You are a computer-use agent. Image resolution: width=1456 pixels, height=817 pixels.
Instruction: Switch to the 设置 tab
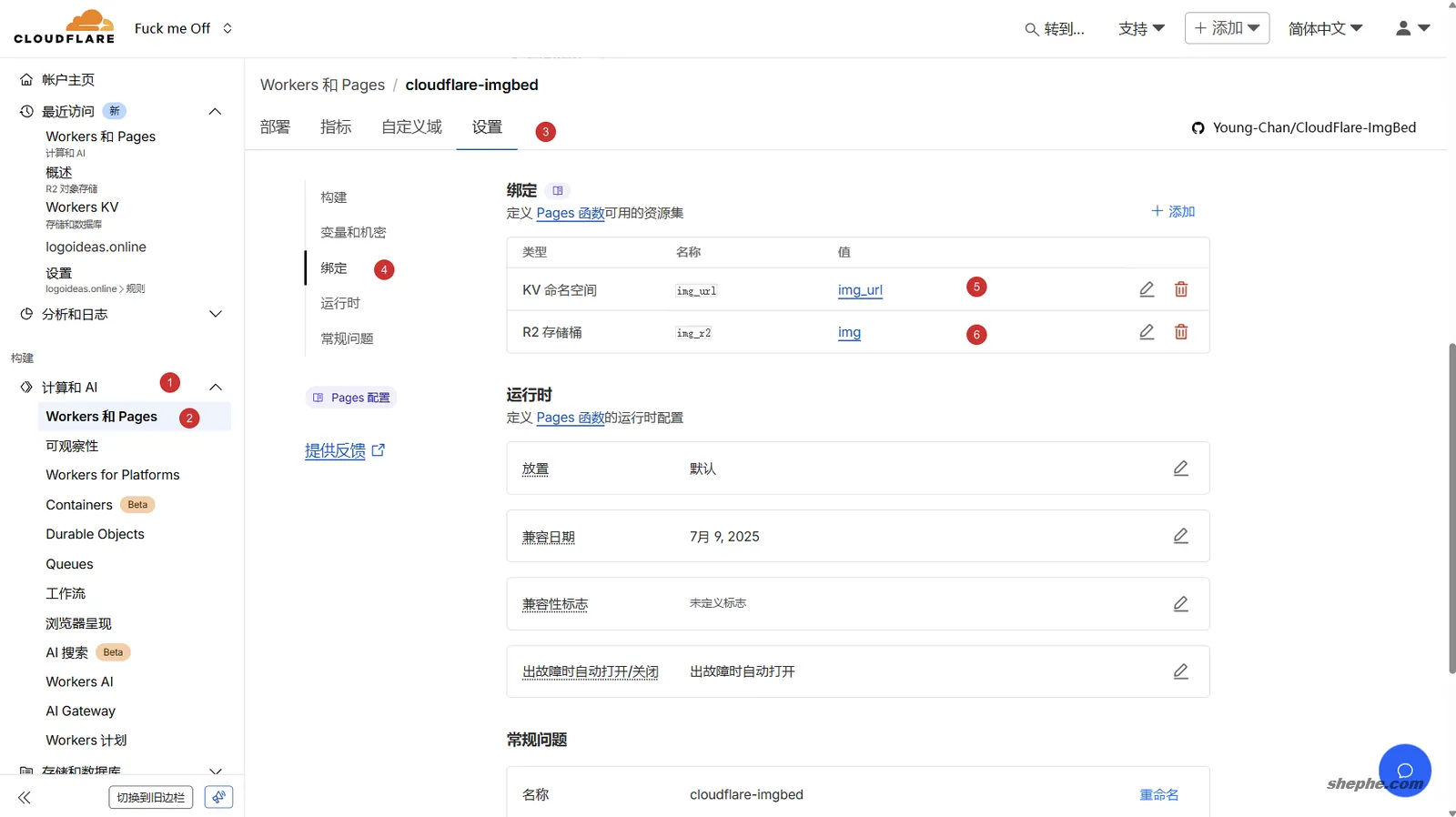click(x=487, y=127)
